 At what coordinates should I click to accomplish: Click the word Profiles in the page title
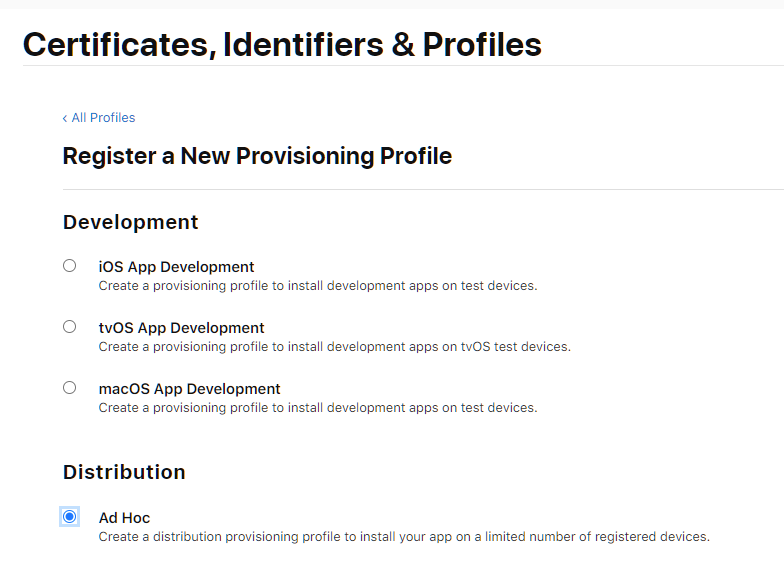[x=482, y=44]
